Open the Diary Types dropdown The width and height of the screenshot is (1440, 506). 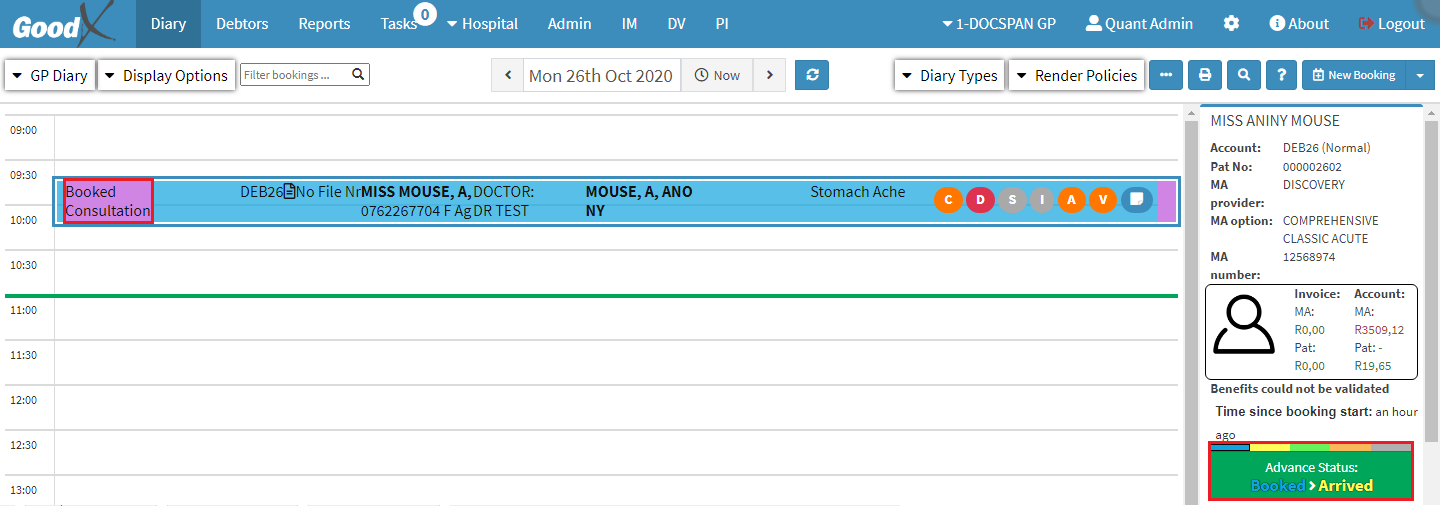pos(948,75)
